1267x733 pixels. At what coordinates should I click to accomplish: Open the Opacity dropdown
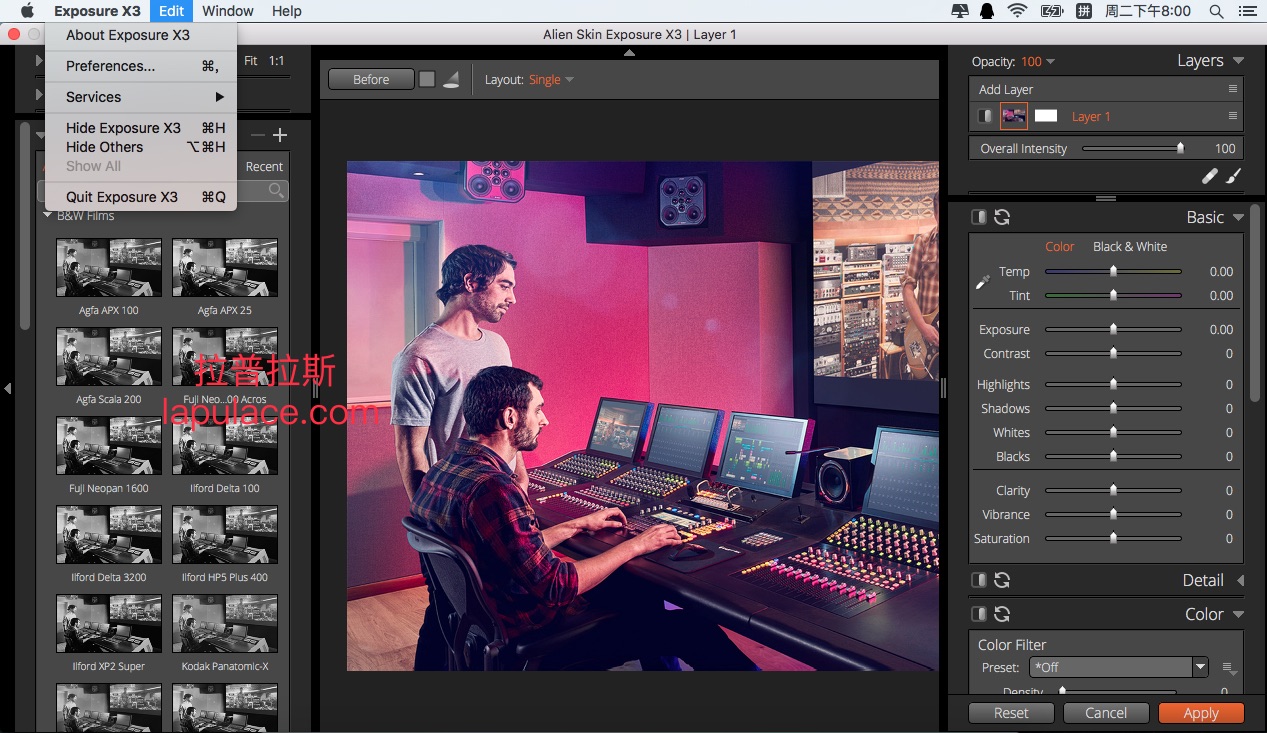pos(1038,62)
